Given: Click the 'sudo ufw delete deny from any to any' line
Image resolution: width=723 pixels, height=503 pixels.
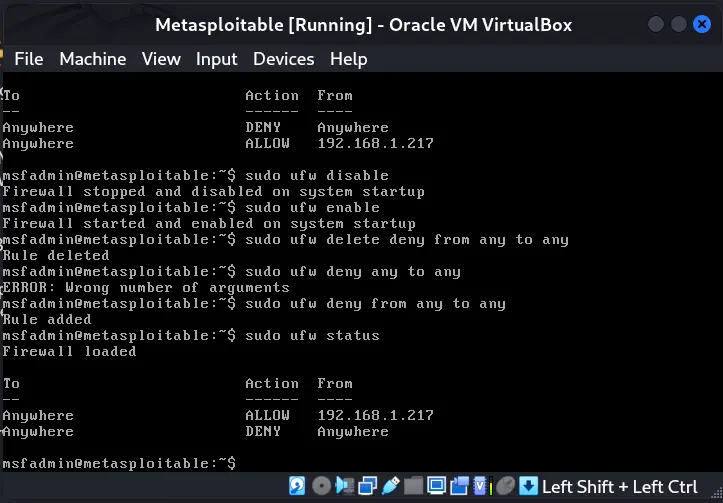Looking at the screenshot, I should point(285,240).
